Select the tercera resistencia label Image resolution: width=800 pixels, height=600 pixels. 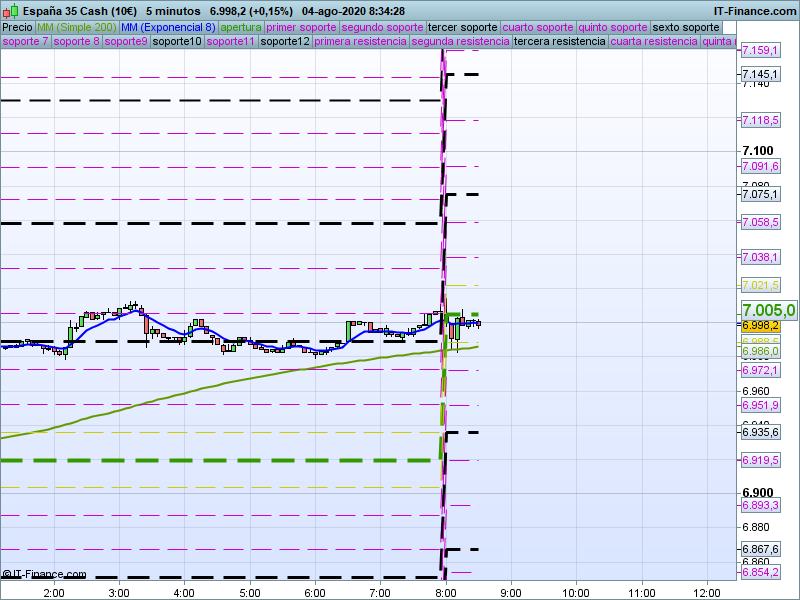559,42
